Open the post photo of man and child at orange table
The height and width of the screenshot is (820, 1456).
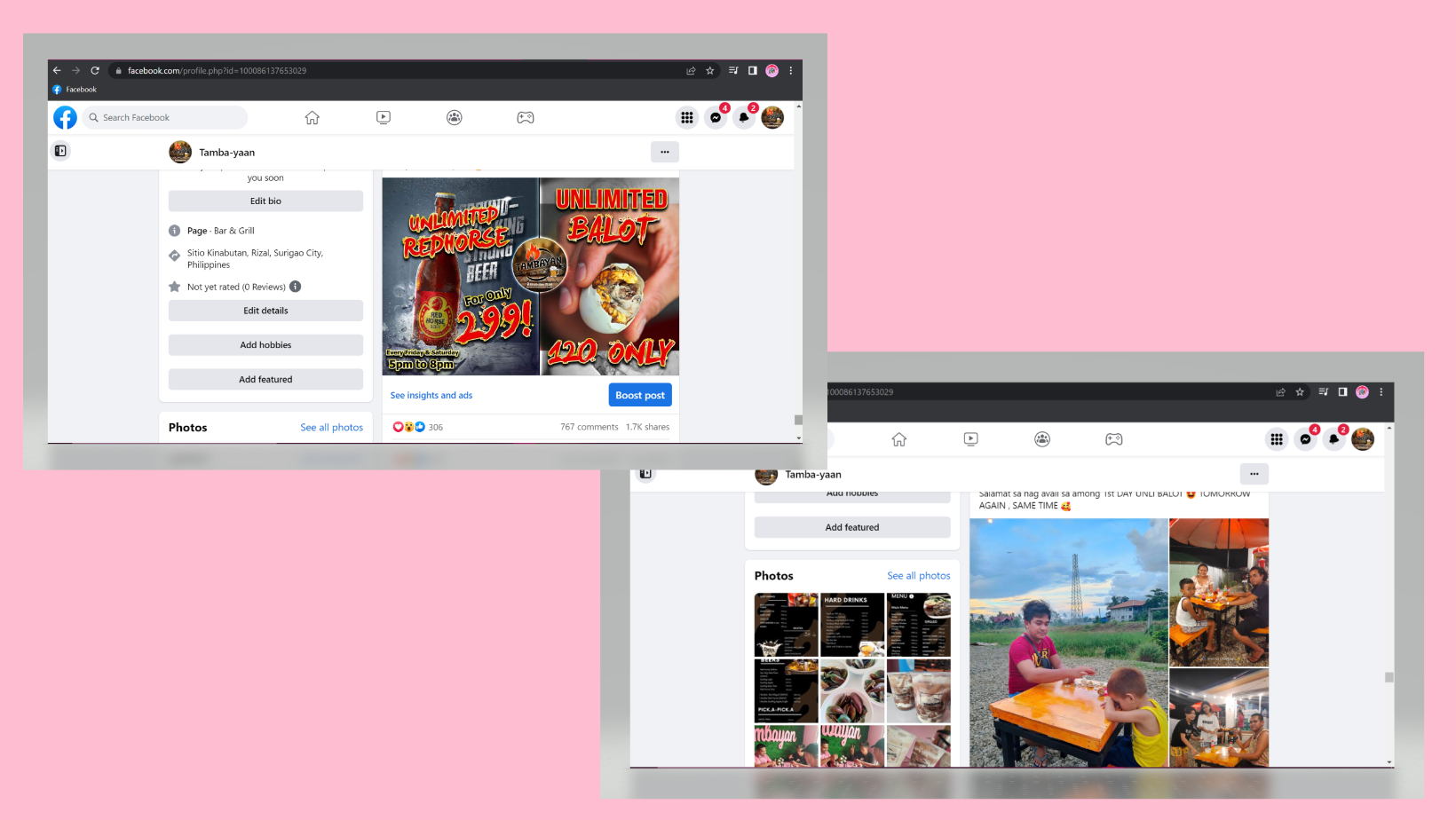[1069, 643]
